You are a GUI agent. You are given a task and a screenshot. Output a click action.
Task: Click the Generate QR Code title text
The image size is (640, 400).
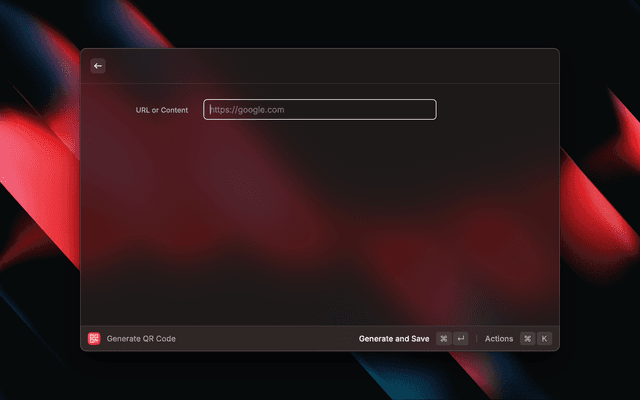click(x=141, y=339)
